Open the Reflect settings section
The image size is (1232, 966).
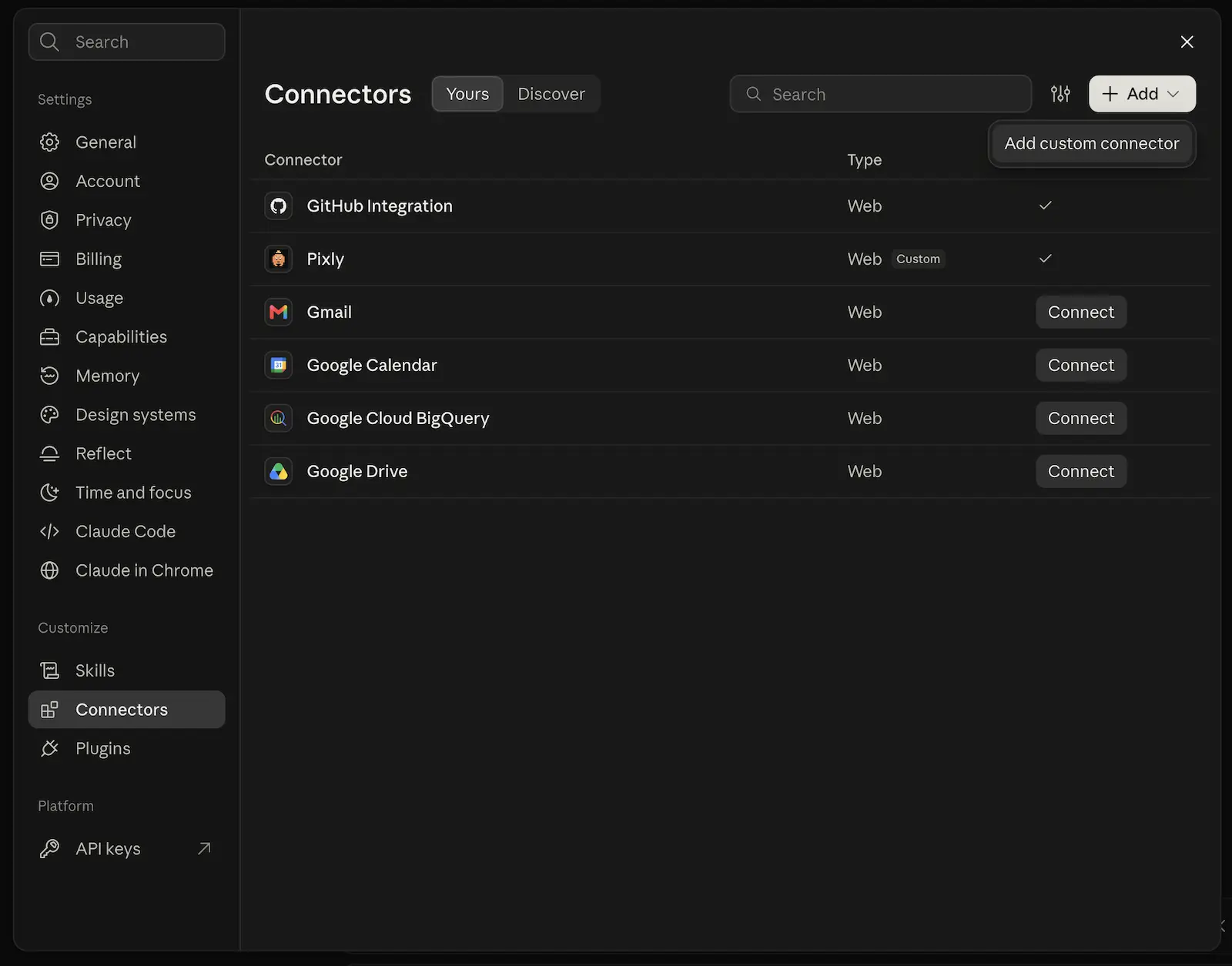click(x=126, y=454)
